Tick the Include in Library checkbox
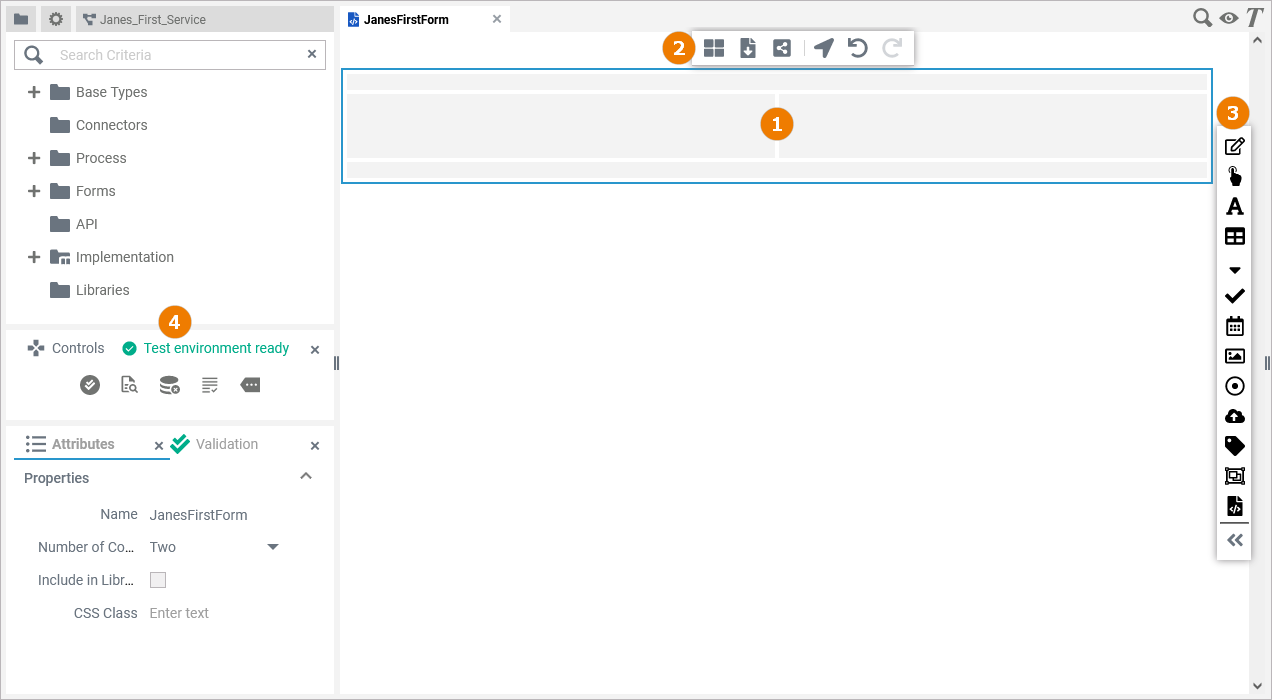Viewport: 1272px width, 700px height. [157, 579]
